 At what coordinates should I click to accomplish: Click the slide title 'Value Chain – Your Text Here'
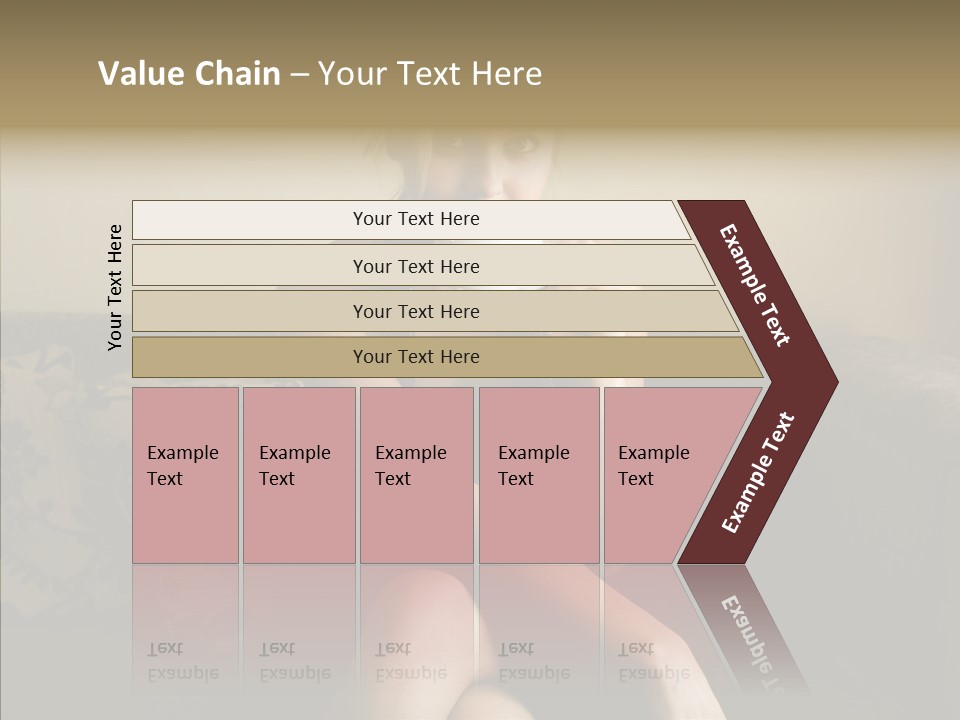coord(320,74)
